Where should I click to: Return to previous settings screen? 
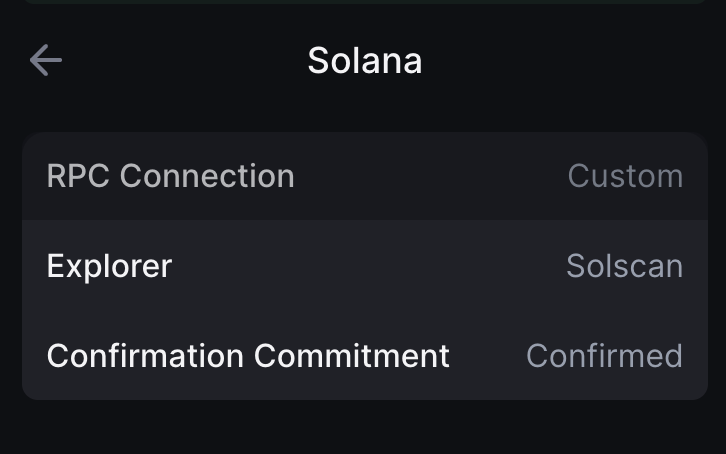tap(46, 61)
